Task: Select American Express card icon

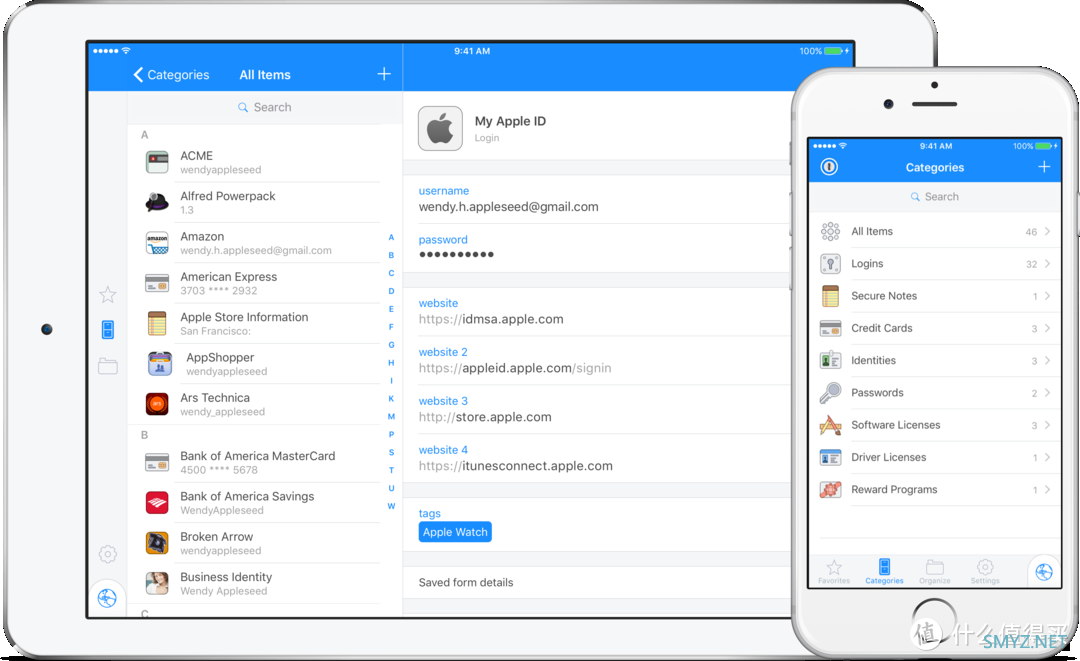Action: [157, 283]
